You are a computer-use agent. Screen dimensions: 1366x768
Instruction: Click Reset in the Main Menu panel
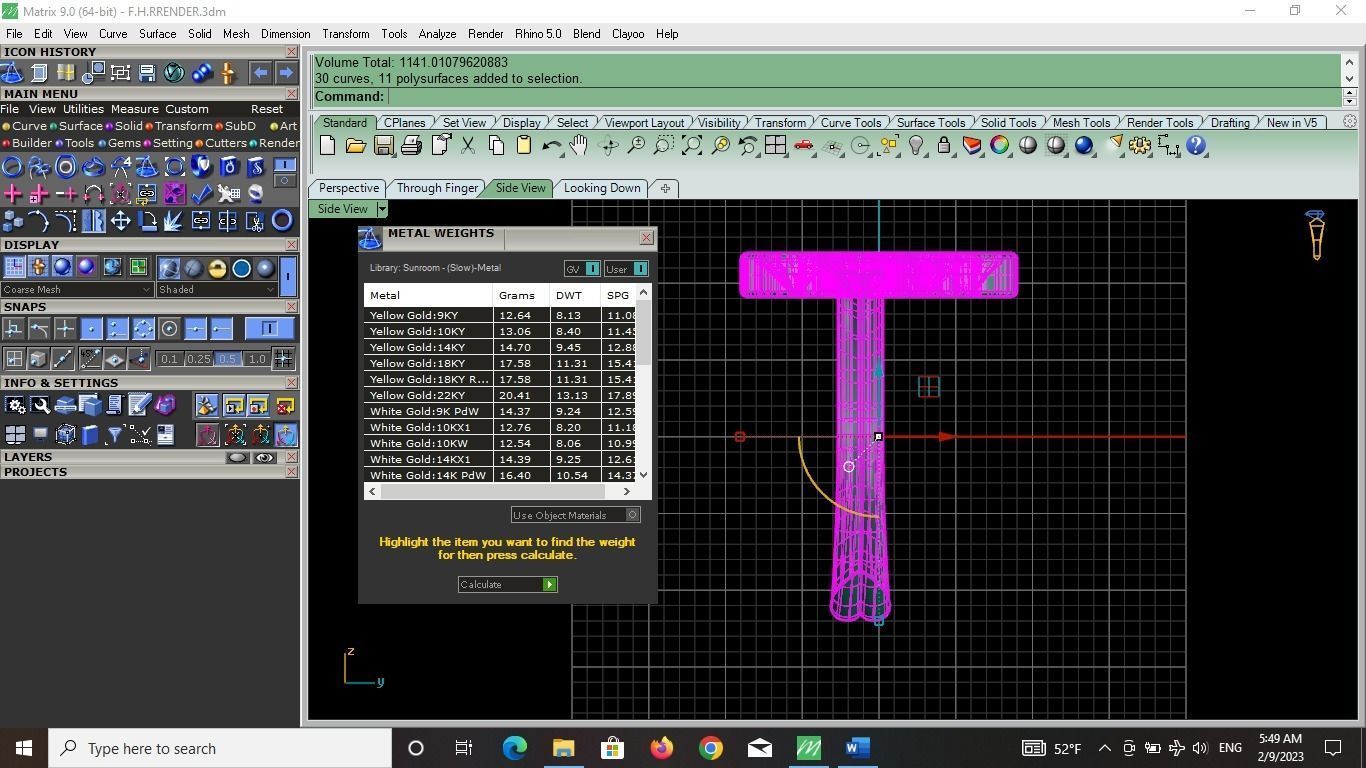tap(267, 109)
